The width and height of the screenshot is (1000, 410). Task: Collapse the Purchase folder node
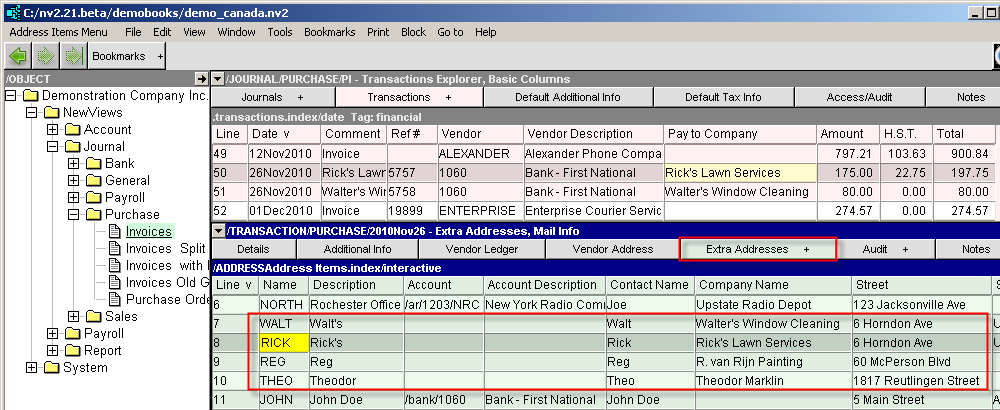(73, 215)
